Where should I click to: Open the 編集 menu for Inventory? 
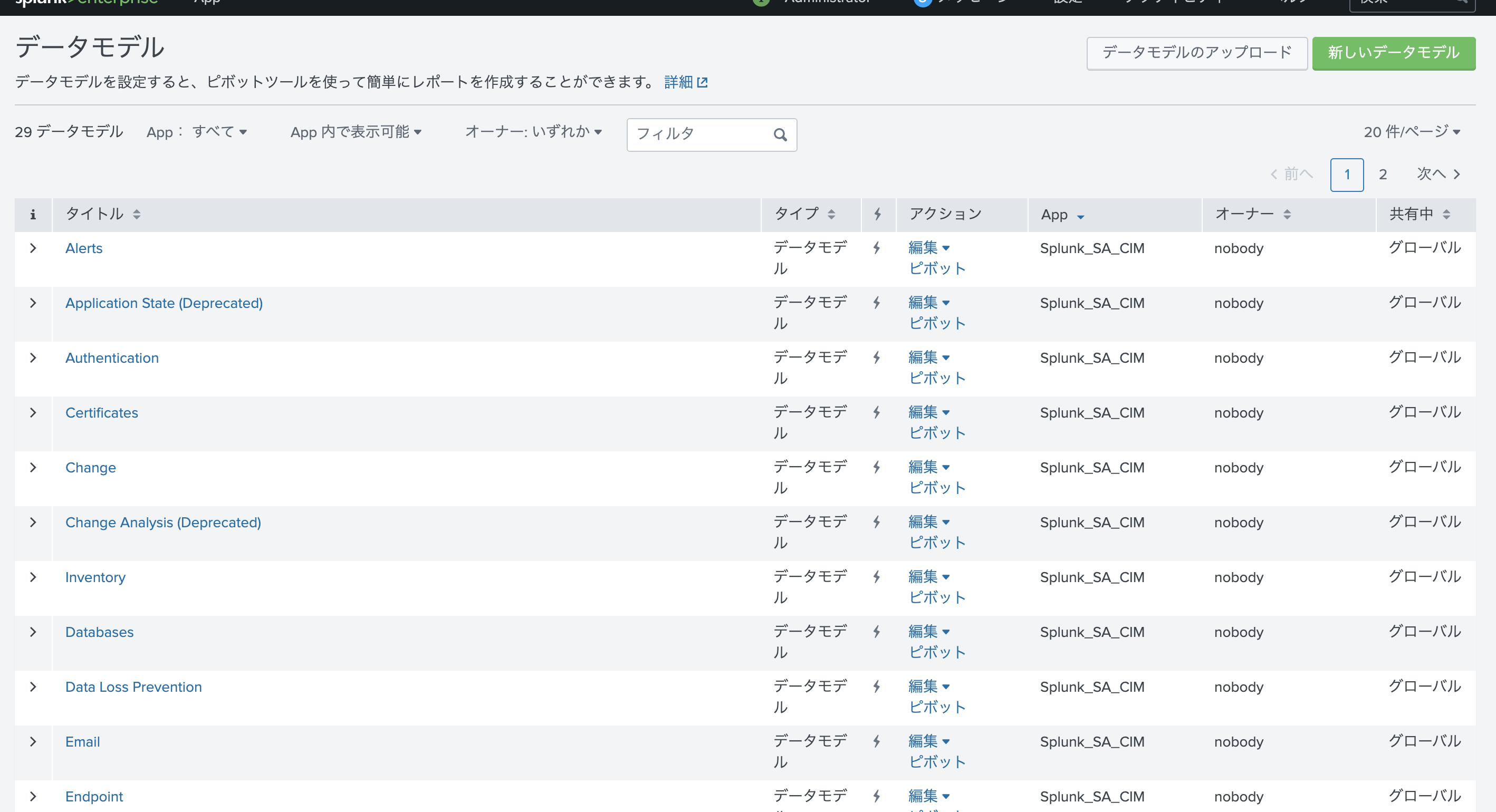coord(929,577)
